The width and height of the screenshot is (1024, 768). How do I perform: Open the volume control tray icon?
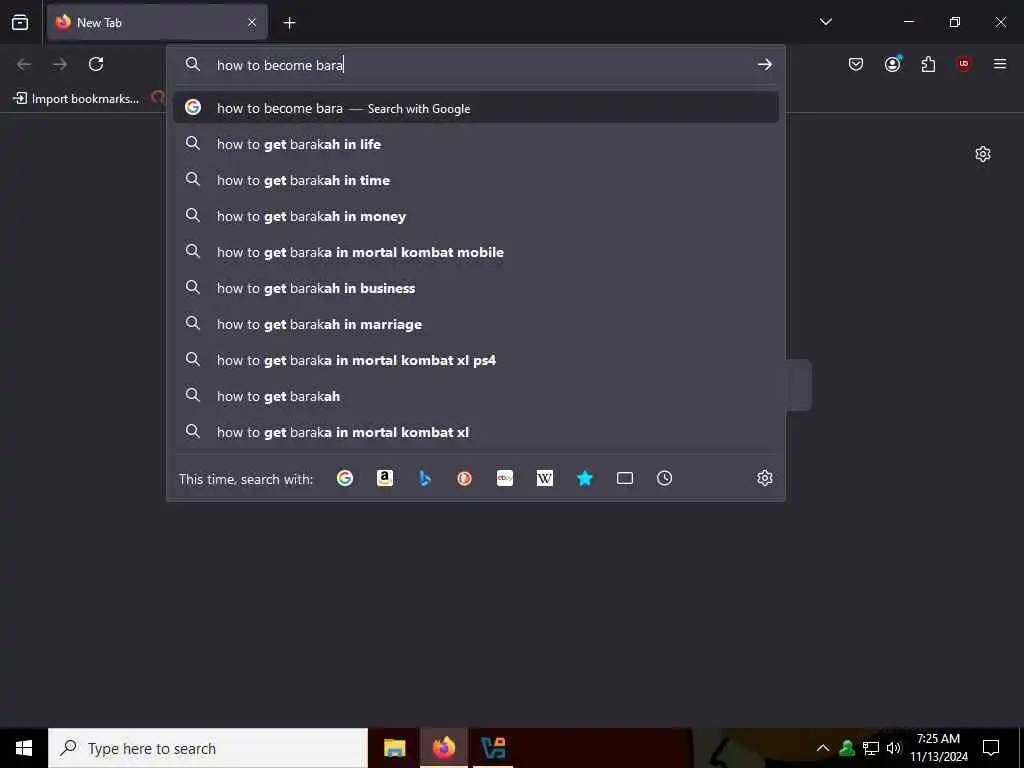tap(894, 748)
